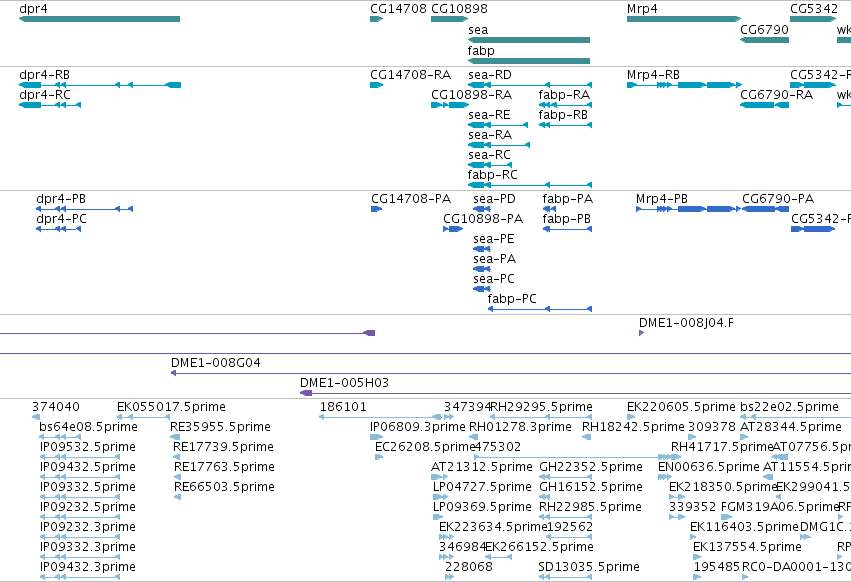Click the EN00636.5prime EST

(665, 477)
